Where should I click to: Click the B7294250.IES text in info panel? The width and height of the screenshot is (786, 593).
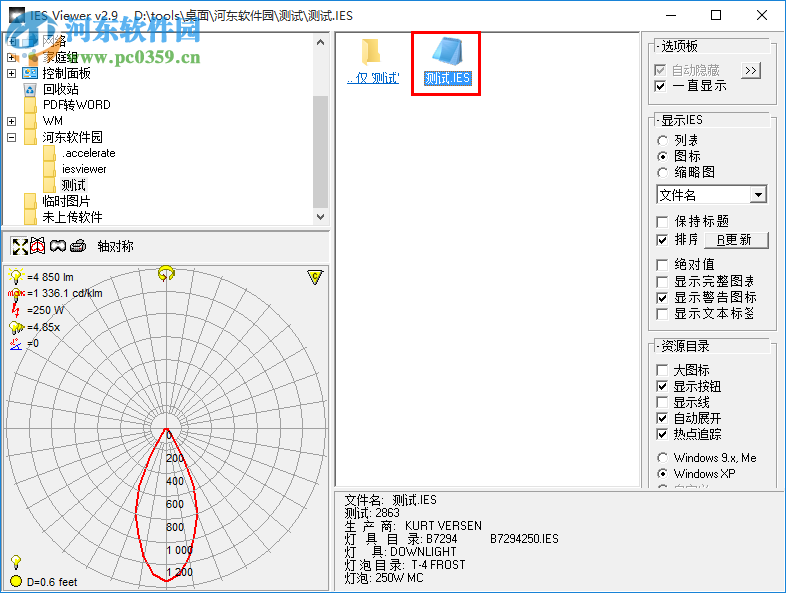coord(524,539)
